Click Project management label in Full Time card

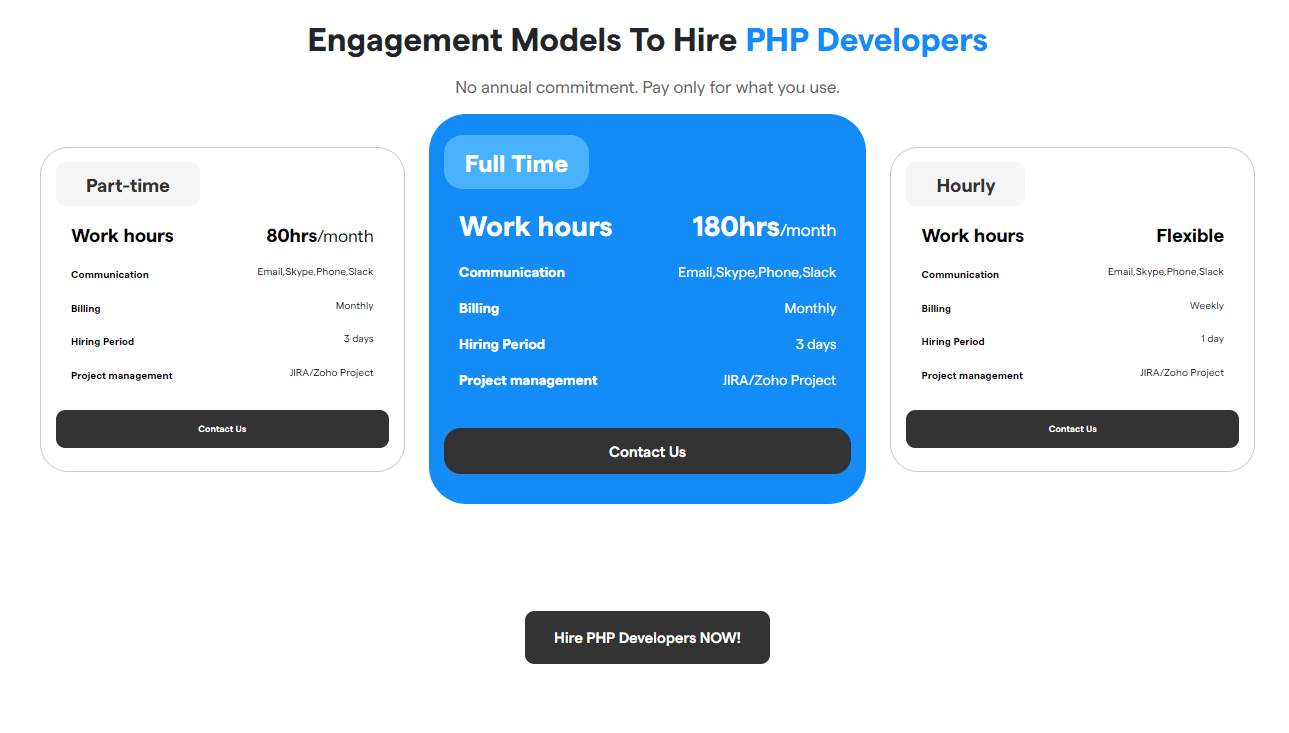528,380
